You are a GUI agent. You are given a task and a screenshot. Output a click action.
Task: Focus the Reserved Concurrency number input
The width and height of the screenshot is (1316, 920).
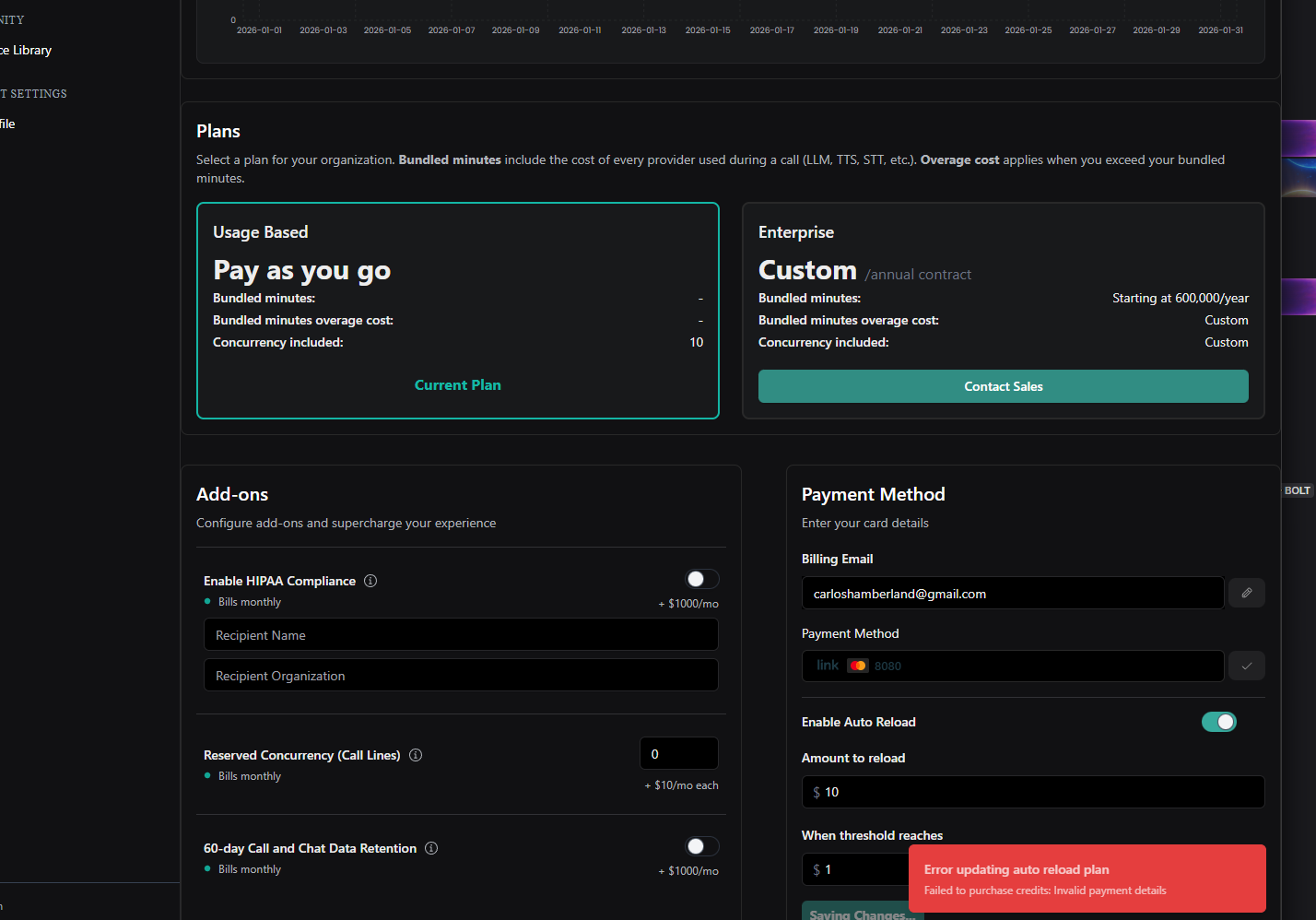678,754
